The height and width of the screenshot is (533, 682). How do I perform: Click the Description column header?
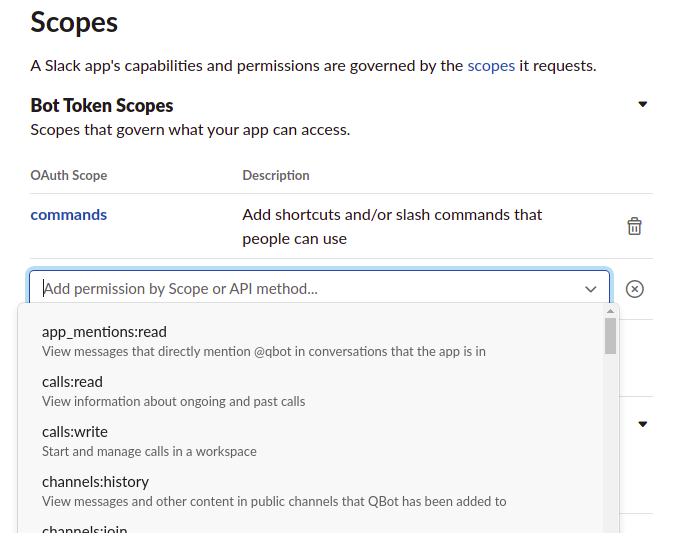tap(276, 175)
